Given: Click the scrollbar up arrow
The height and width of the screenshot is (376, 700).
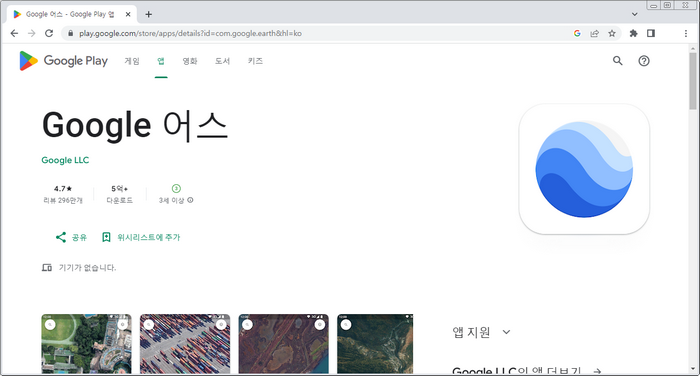Looking at the screenshot, I should point(693,48).
